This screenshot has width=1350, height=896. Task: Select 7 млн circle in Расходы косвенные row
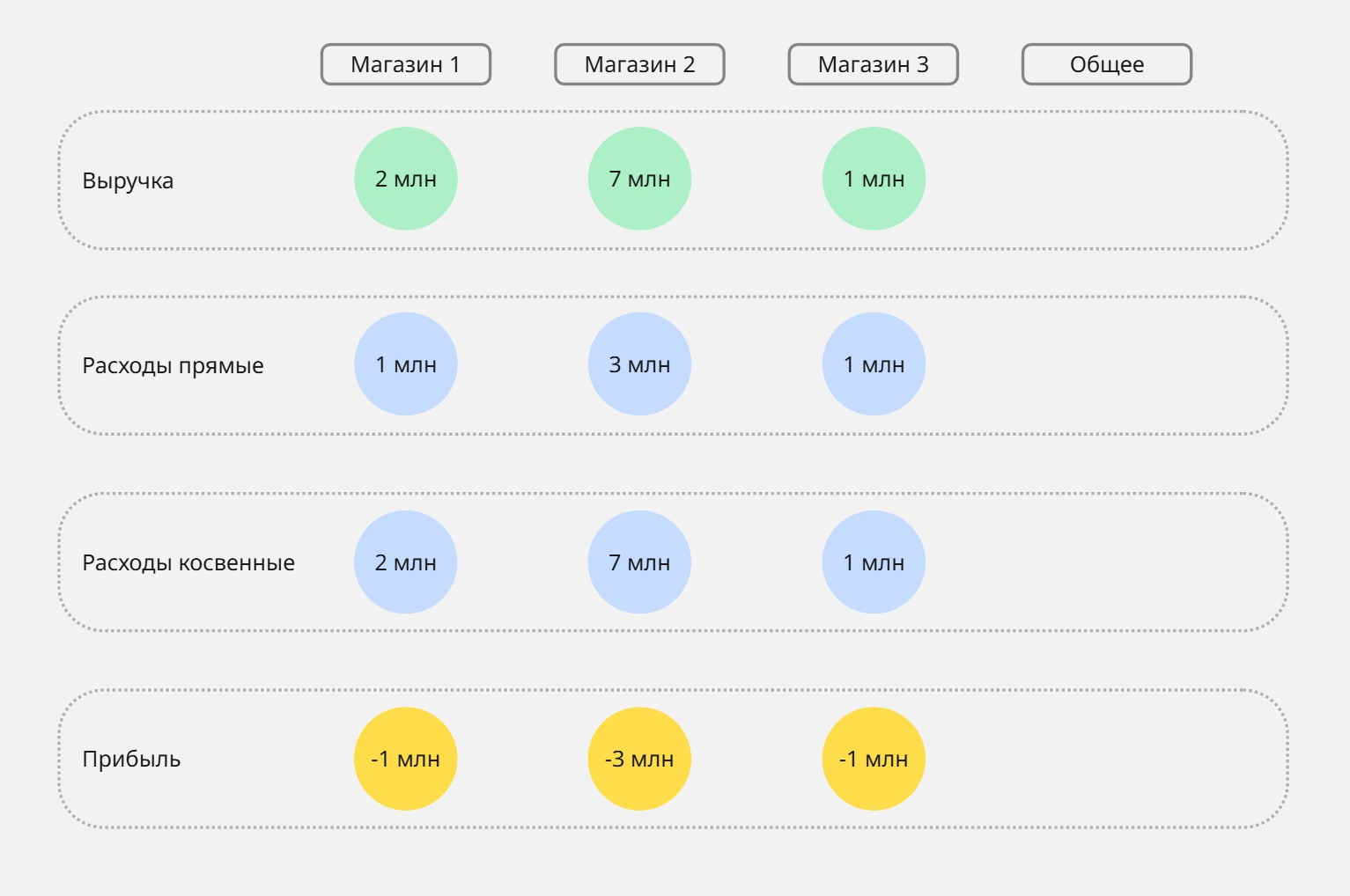639,562
